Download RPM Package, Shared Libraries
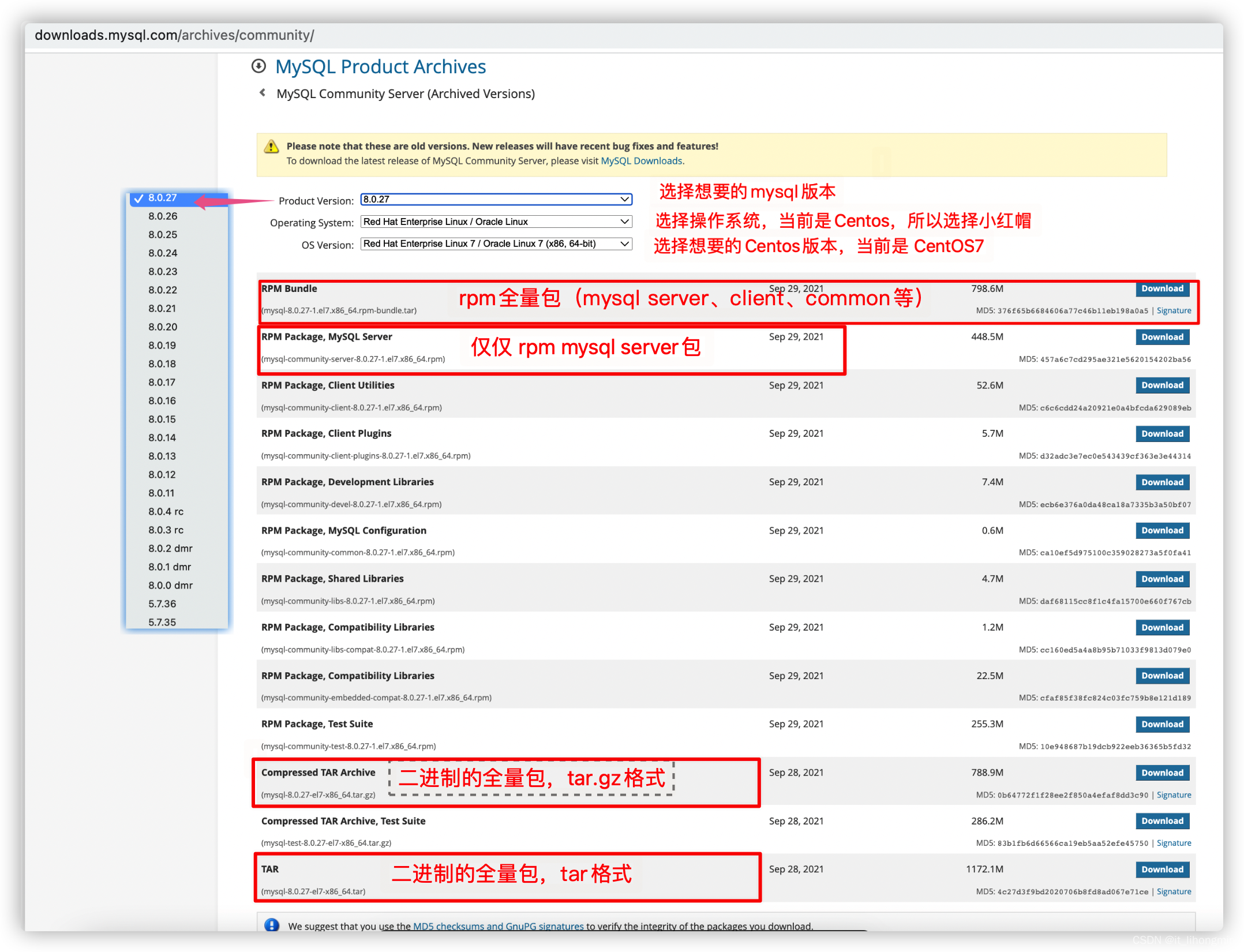This screenshot has height=952, width=1244. point(1162,579)
